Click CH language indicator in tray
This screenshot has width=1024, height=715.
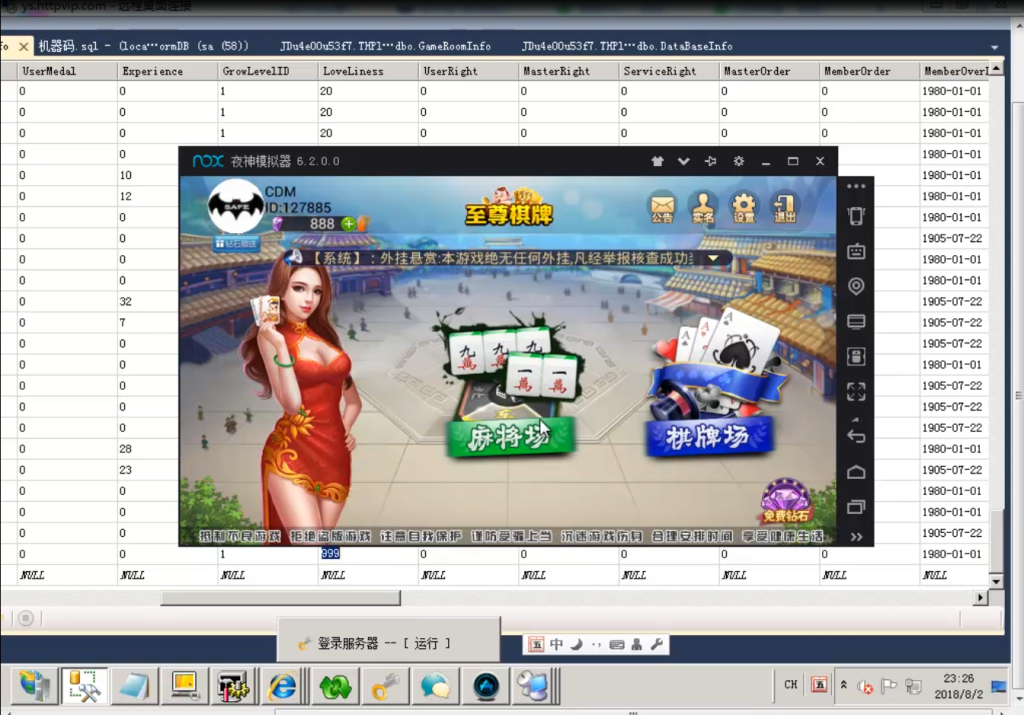(790, 685)
